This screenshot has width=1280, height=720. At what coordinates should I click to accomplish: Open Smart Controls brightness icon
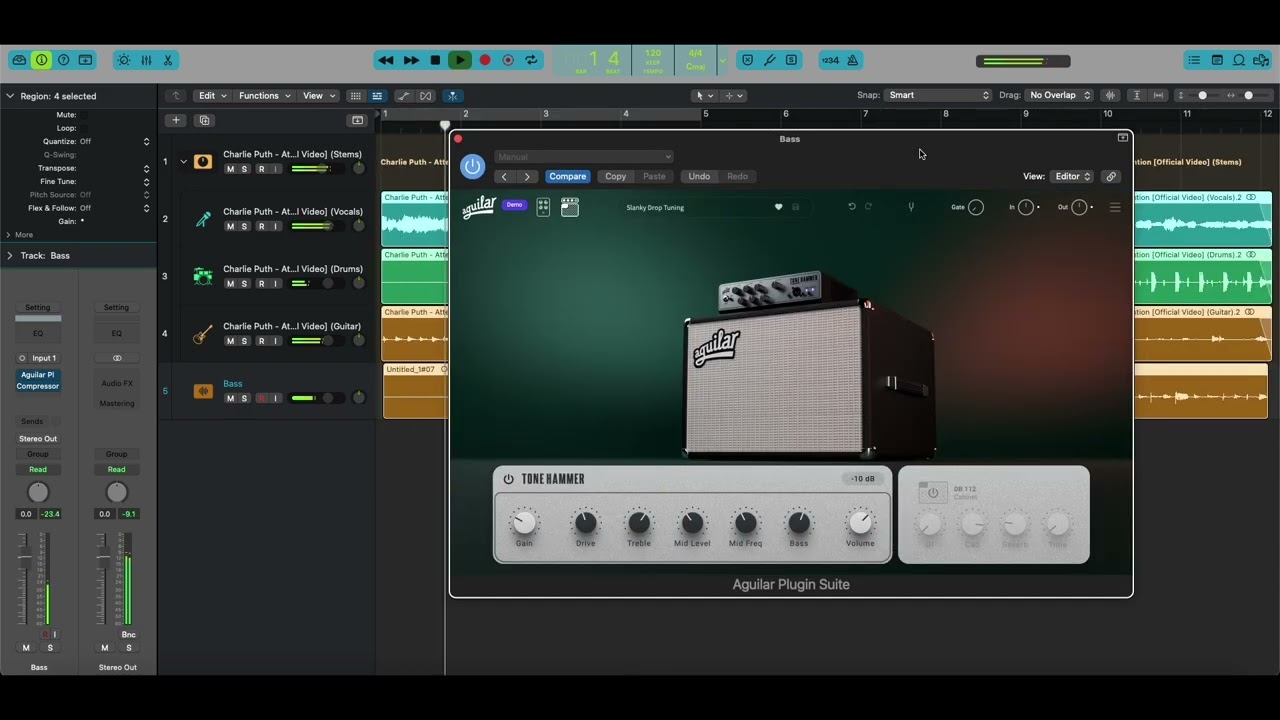124,60
